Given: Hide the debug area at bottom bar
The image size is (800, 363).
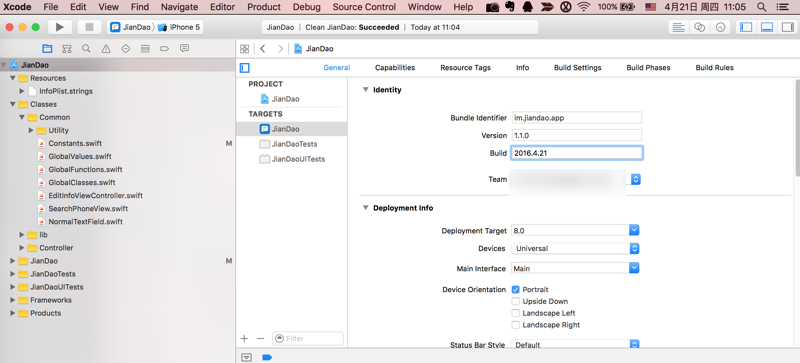Looking at the screenshot, I should [247, 357].
